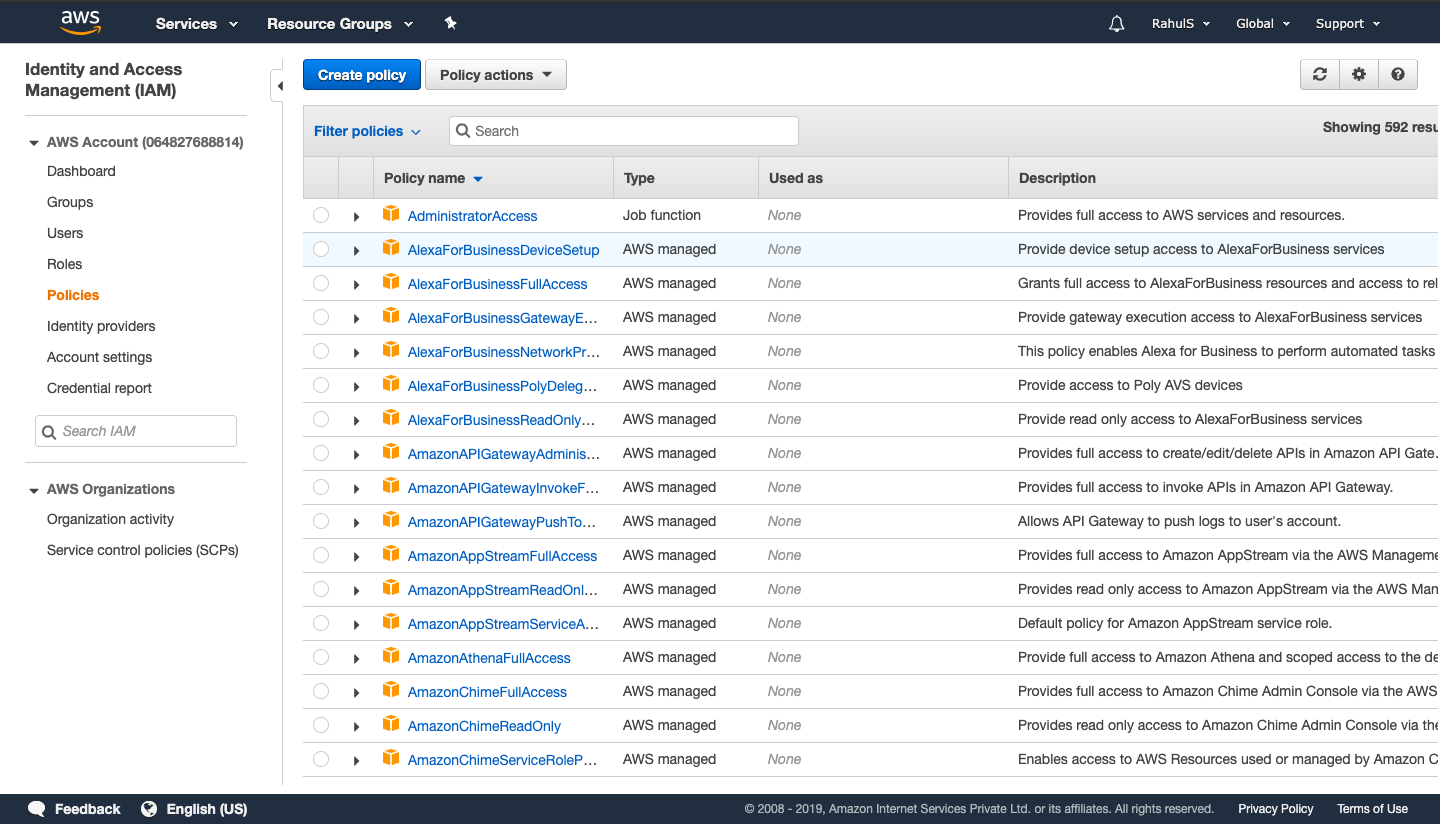Click the policy icon beside AdministratorAccess
The height and width of the screenshot is (824, 1440).
tap(391, 213)
